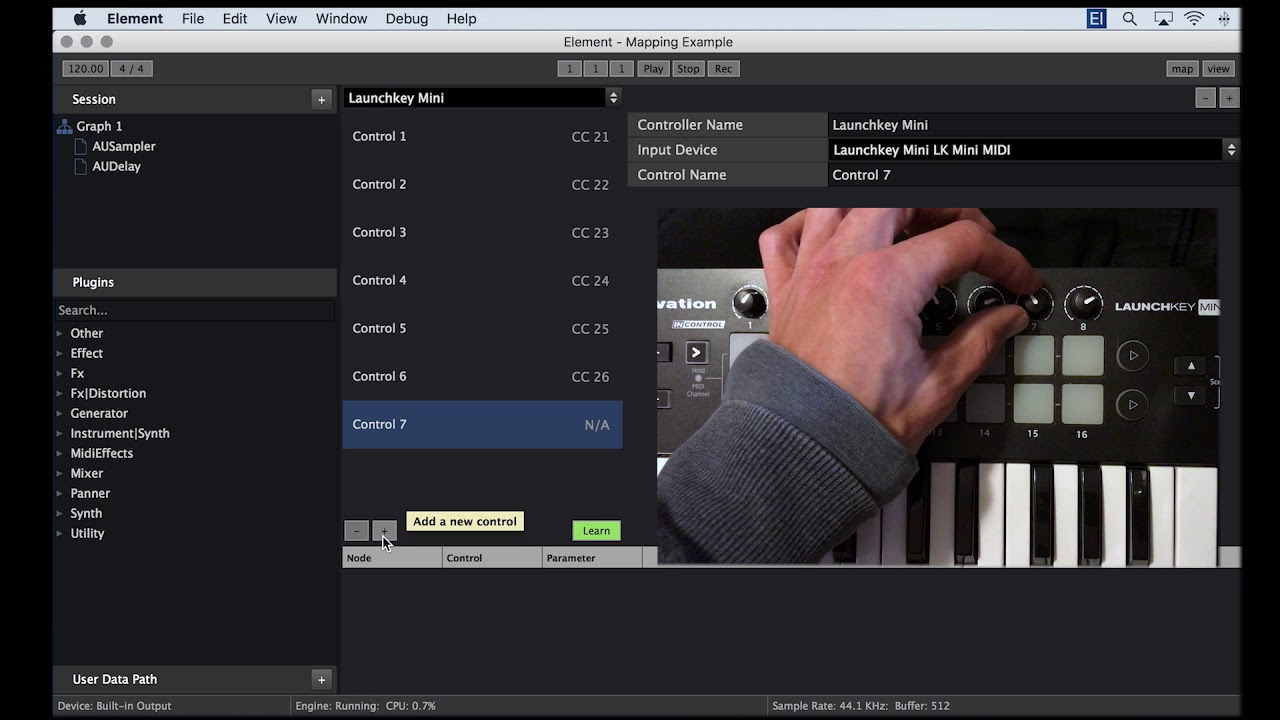The image size is (1280, 720).
Task: Click the 120.00 tempo field
Action: [x=86, y=69]
